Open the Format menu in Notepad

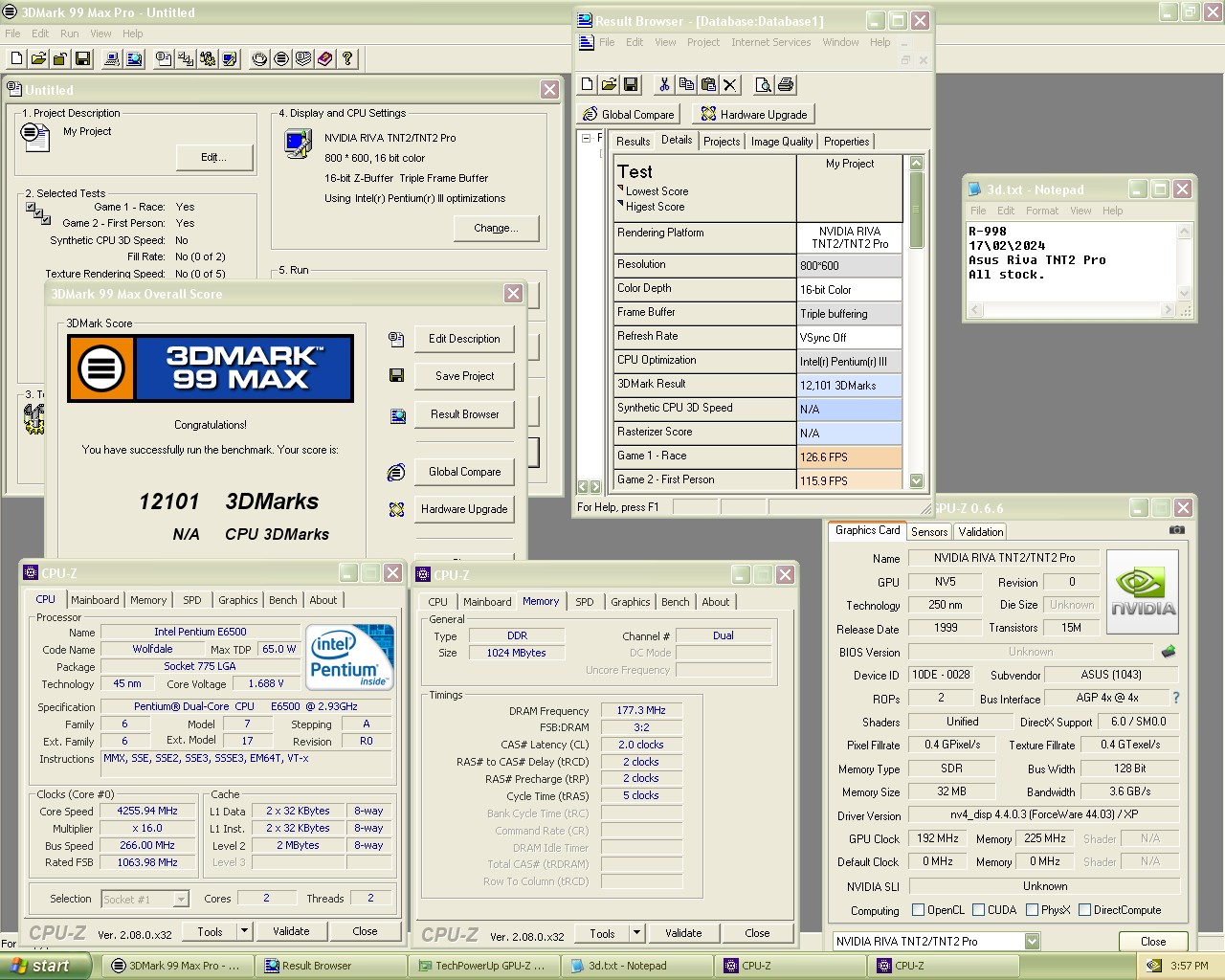1042,211
